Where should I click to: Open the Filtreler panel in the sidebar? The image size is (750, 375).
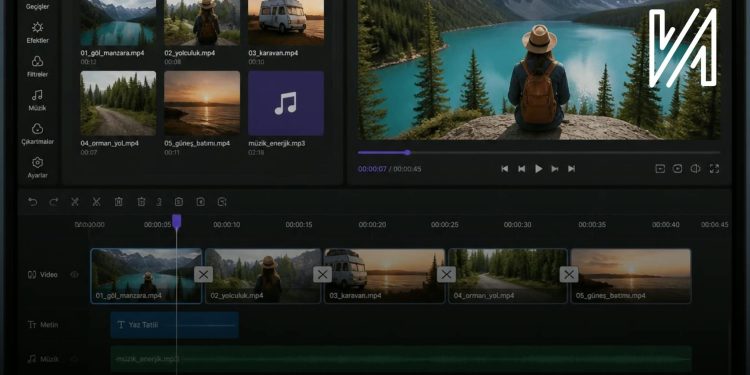tap(37, 66)
